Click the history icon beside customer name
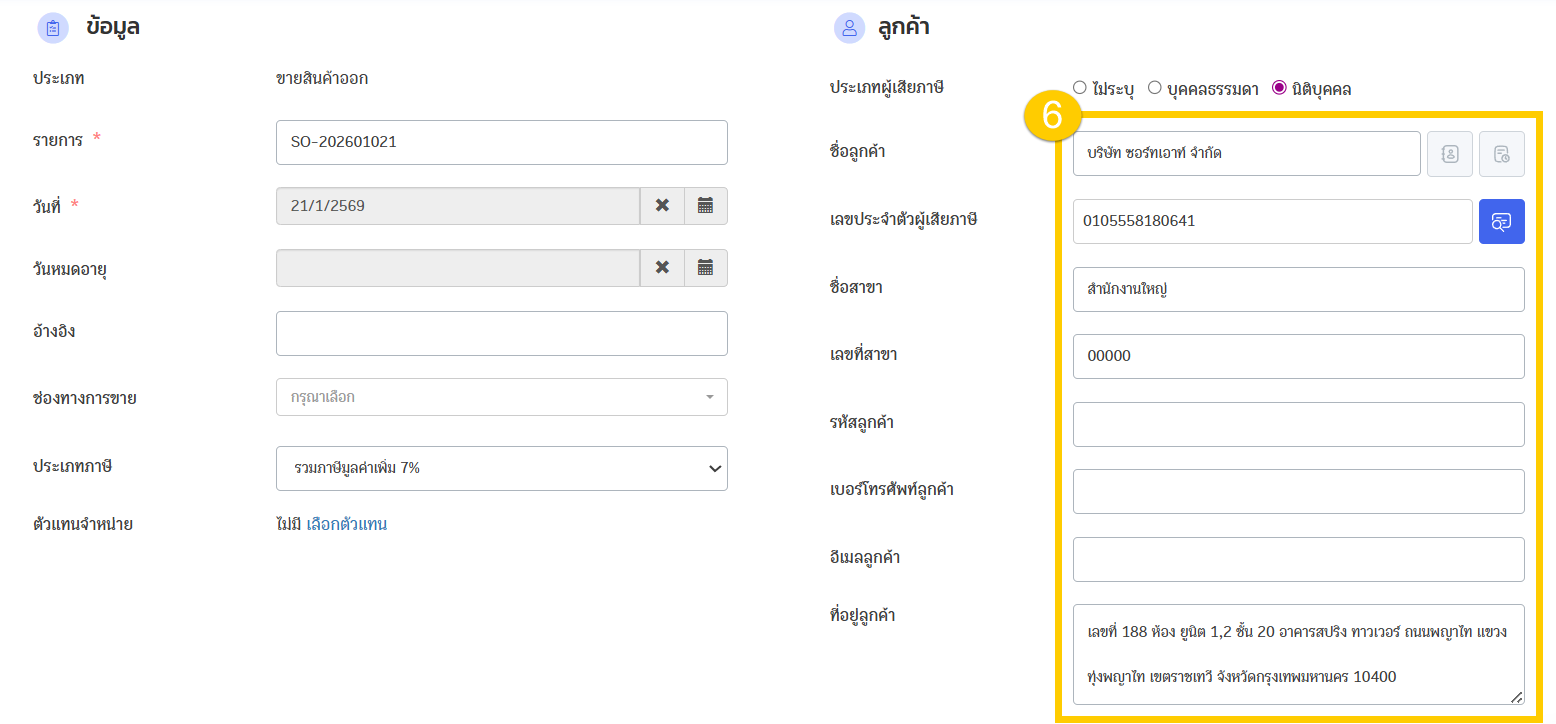 click(x=1501, y=154)
